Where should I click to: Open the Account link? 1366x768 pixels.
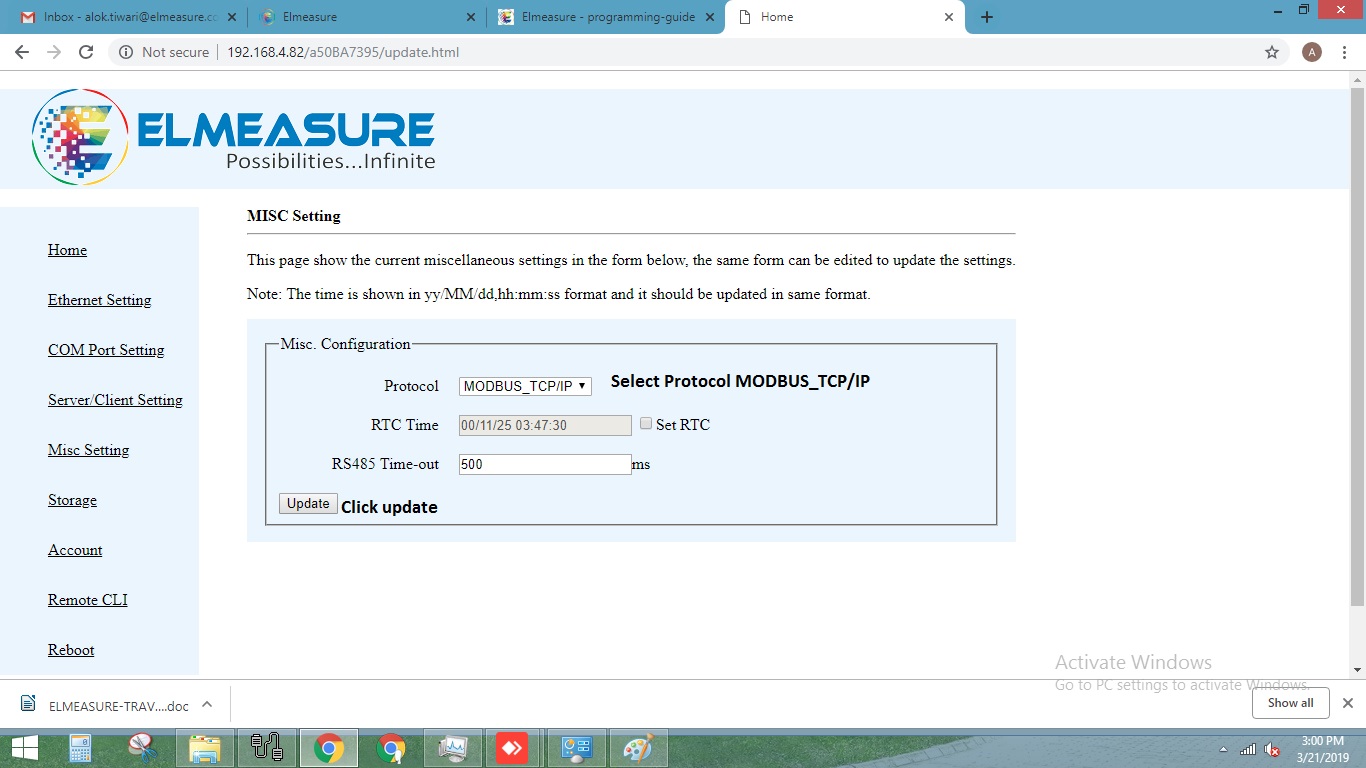pos(75,550)
